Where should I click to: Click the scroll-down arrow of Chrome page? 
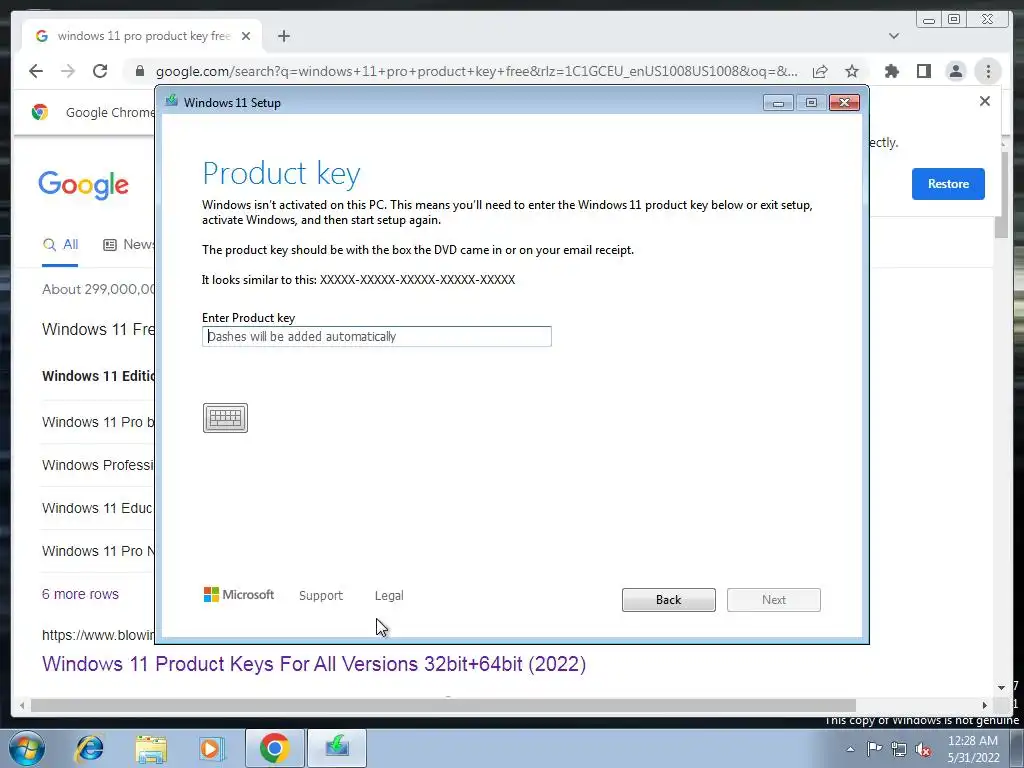1001,688
